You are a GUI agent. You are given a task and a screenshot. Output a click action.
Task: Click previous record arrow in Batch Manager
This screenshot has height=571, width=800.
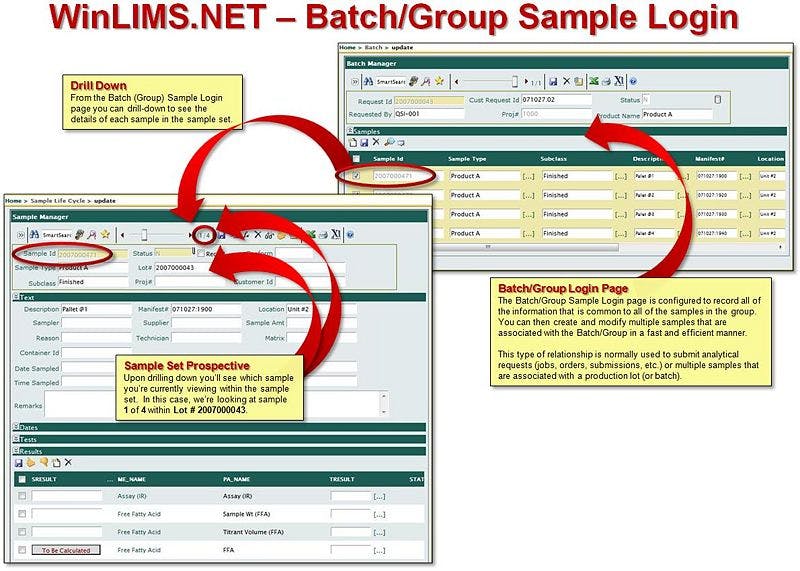(457, 81)
